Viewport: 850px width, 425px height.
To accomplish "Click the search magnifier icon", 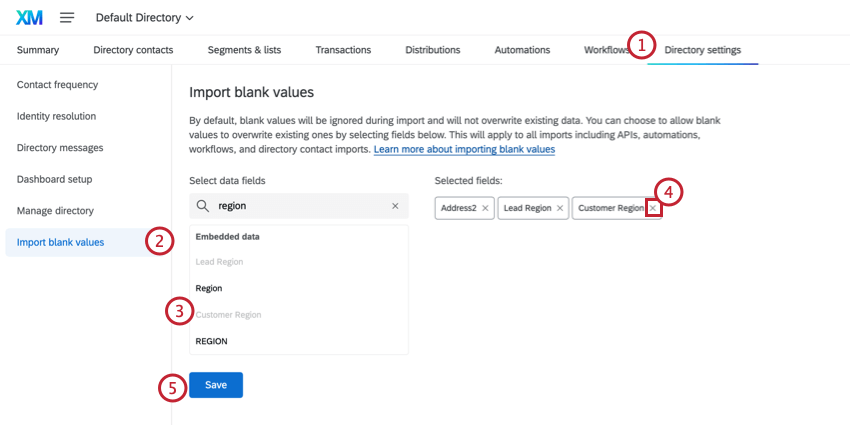I will (203, 206).
